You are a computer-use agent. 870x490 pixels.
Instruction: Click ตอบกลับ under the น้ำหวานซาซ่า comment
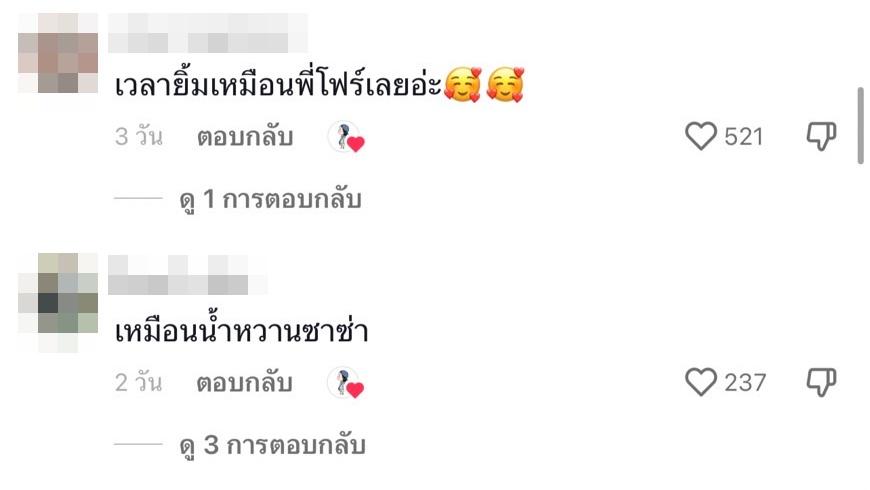tap(245, 382)
